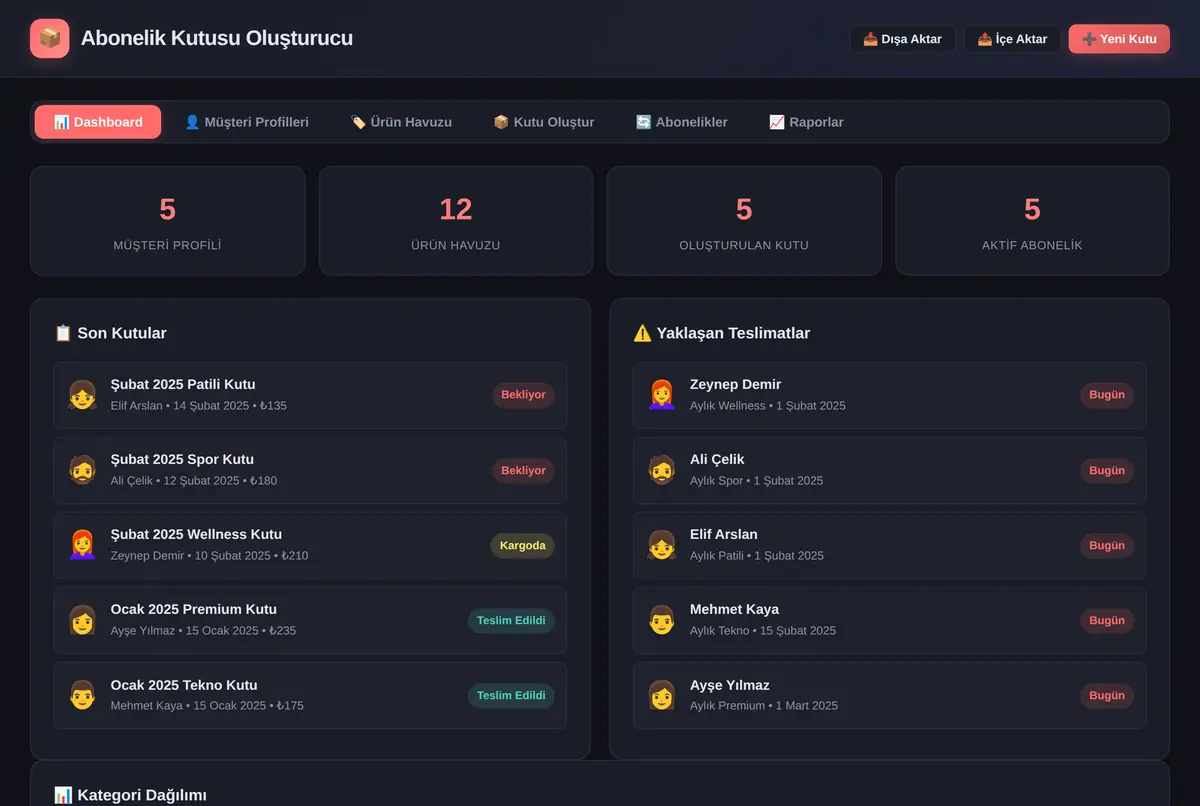The image size is (1200, 806).
Task: Click the Kargoda status badge
Action: pos(522,546)
